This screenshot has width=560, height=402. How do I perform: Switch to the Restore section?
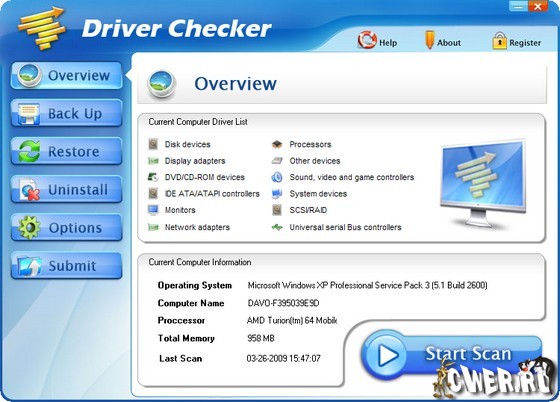tap(66, 151)
